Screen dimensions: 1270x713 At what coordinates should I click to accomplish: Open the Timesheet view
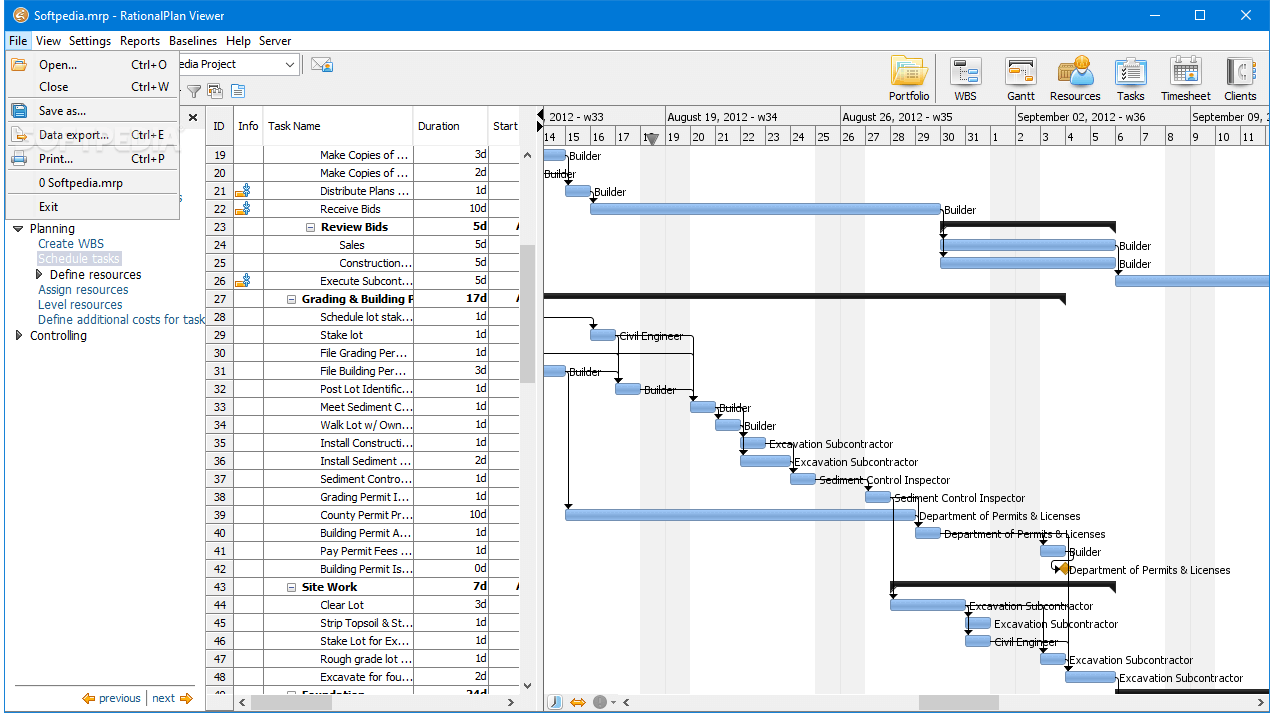pos(1186,79)
